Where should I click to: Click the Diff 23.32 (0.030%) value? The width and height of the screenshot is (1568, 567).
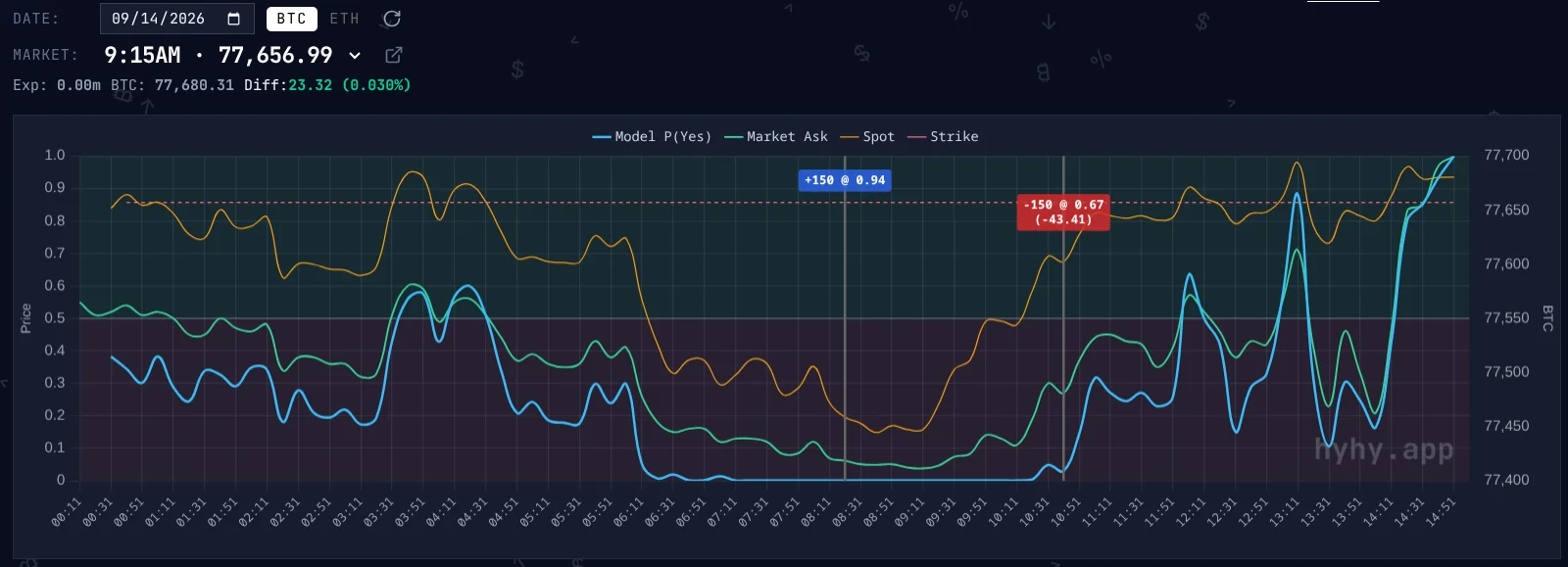[x=327, y=85]
